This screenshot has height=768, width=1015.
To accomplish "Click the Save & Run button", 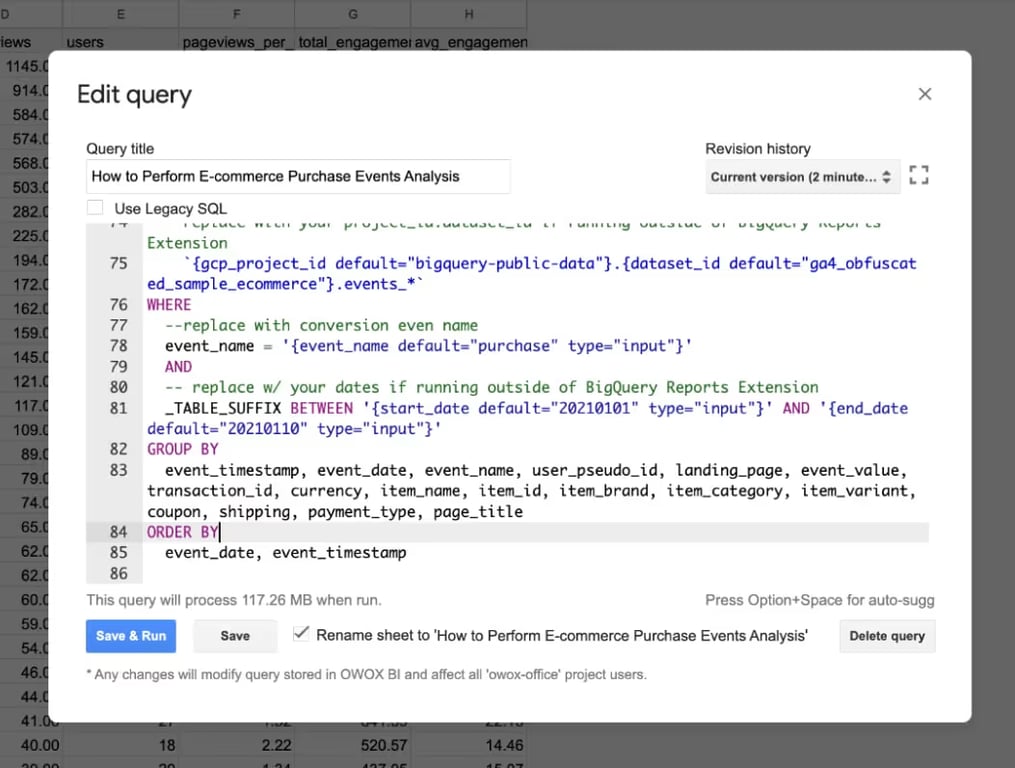I will 131,636.
